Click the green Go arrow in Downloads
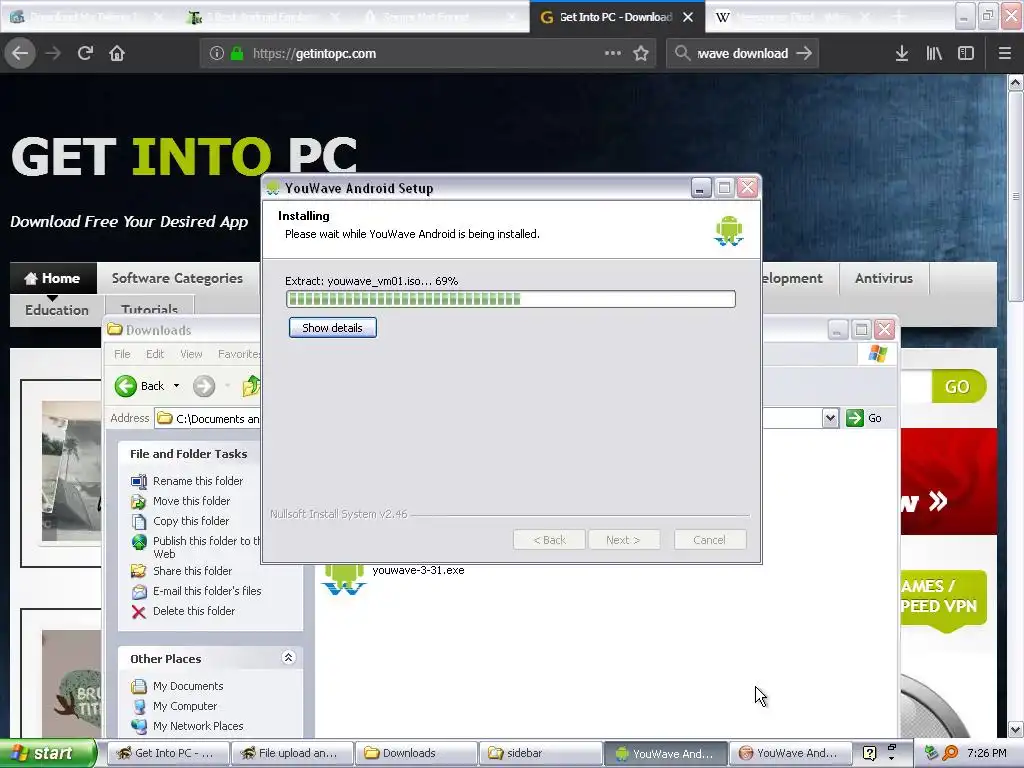Viewport: 1024px width, 768px height. [854, 418]
